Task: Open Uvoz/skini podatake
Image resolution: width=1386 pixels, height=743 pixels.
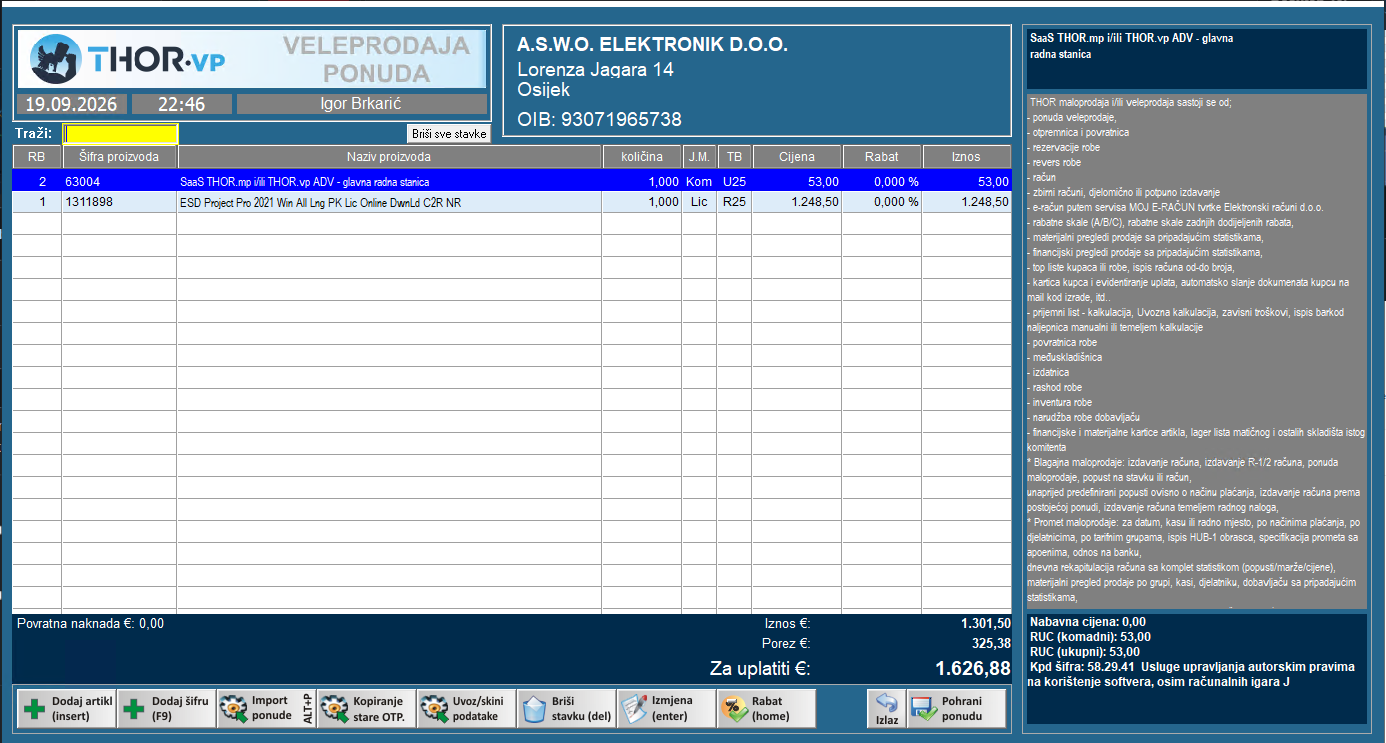Action: pos(466,708)
